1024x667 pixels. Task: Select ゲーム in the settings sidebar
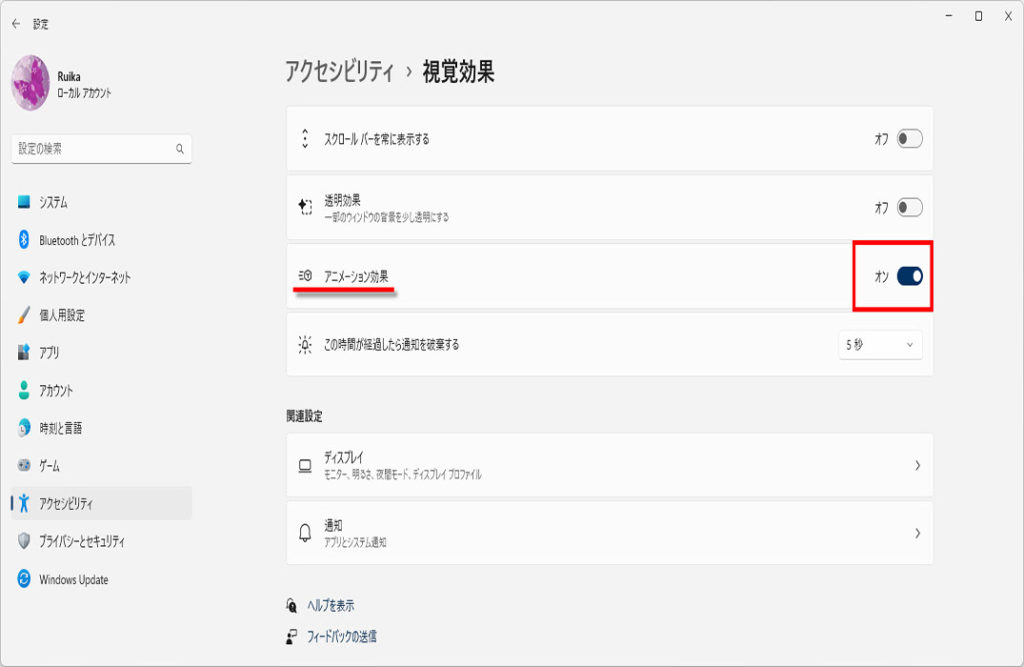click(50, 466)
